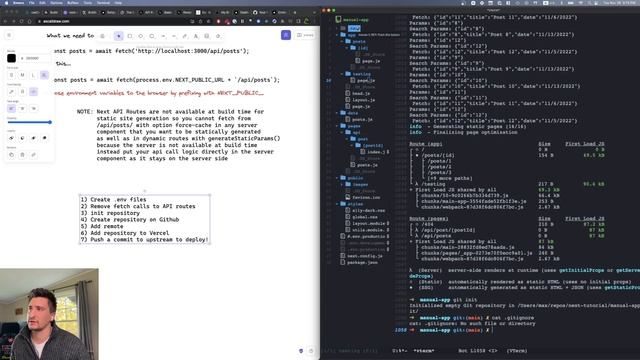Send element backward one layer
The height and width of the screenshot is (360, 640).
pyautogui.click(x=22, y=138)
